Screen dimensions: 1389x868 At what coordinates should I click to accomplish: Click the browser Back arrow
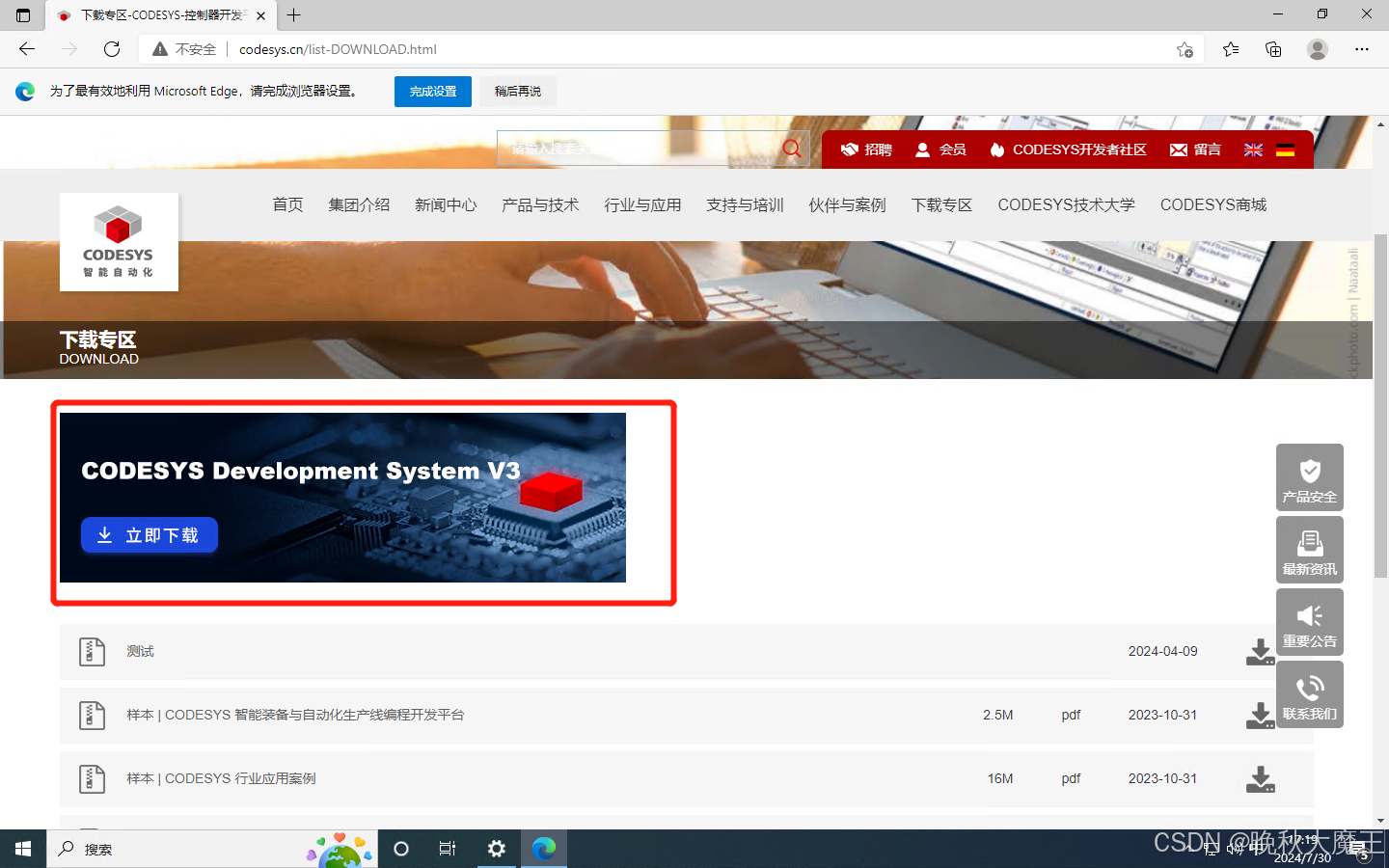pyautogui.click(x=27, y=49)
